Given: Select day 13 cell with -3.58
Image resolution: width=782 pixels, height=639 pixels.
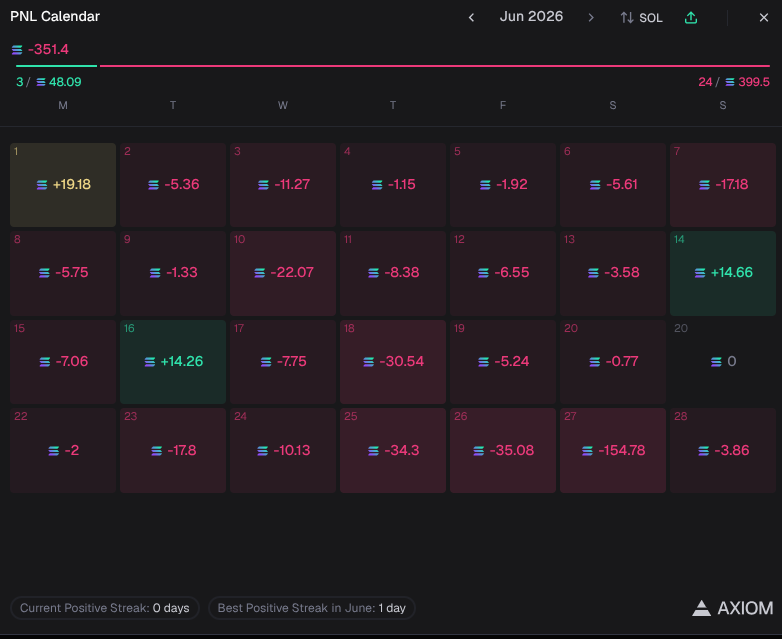Looking at the screenshot, I should click(x=613, y=273).
